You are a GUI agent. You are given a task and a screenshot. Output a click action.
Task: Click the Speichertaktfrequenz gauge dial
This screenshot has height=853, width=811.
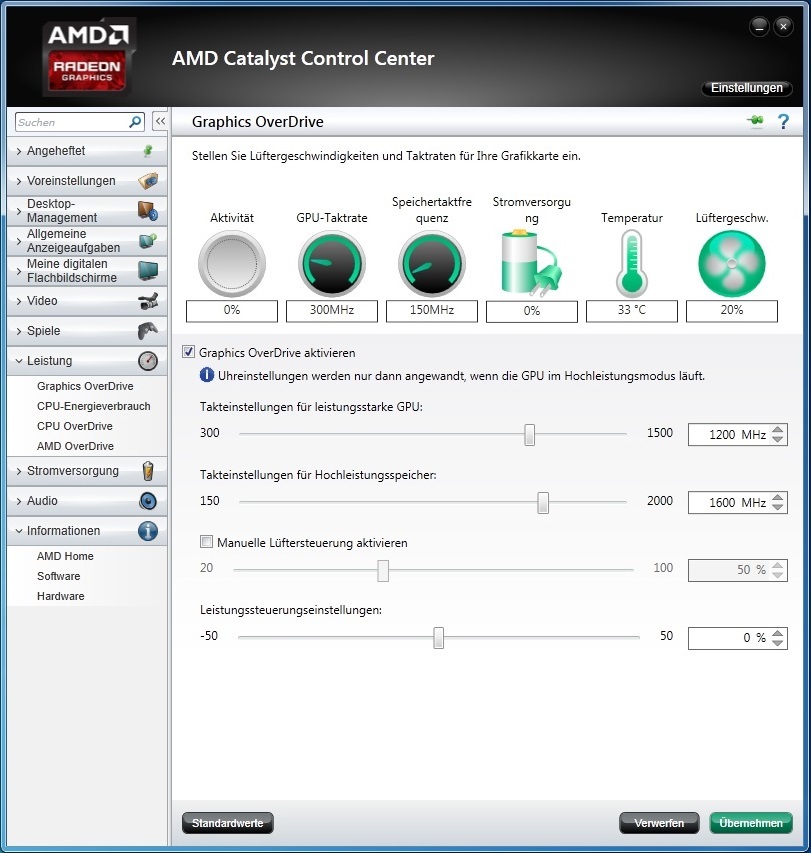432,264
